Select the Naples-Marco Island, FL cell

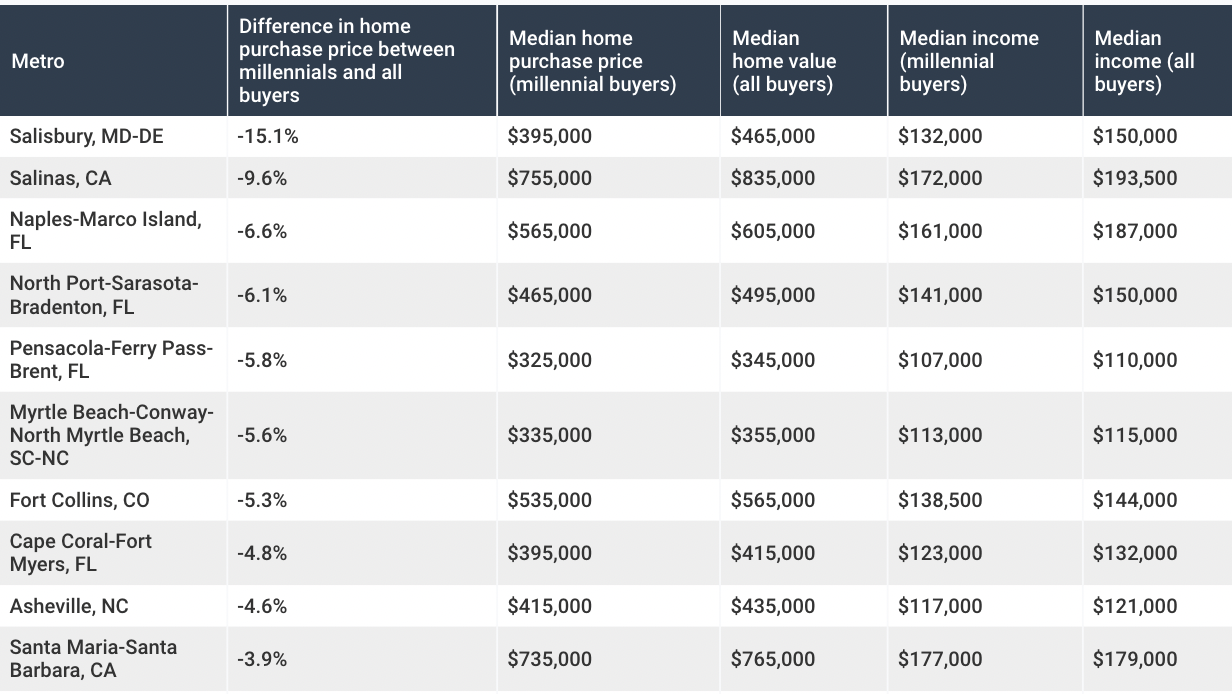point(105,231)
